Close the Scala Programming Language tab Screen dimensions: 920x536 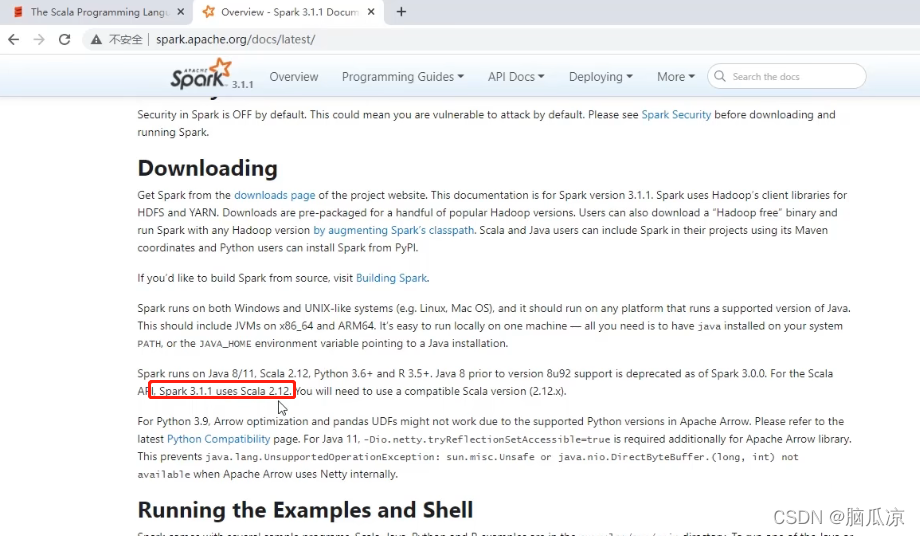pyautogui.click(x=181, y=12)
